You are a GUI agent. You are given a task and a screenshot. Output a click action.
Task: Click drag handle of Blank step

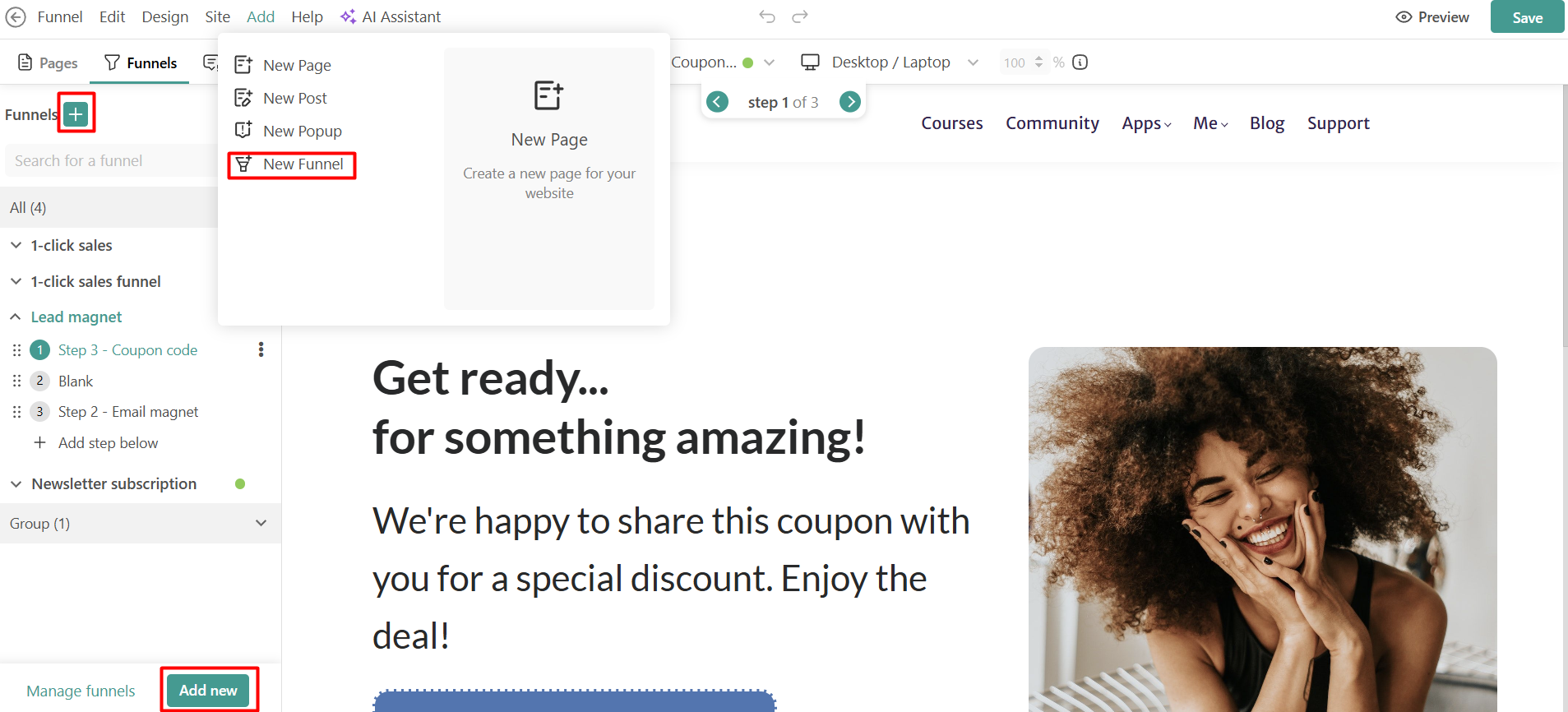click(x=16, y=381)
